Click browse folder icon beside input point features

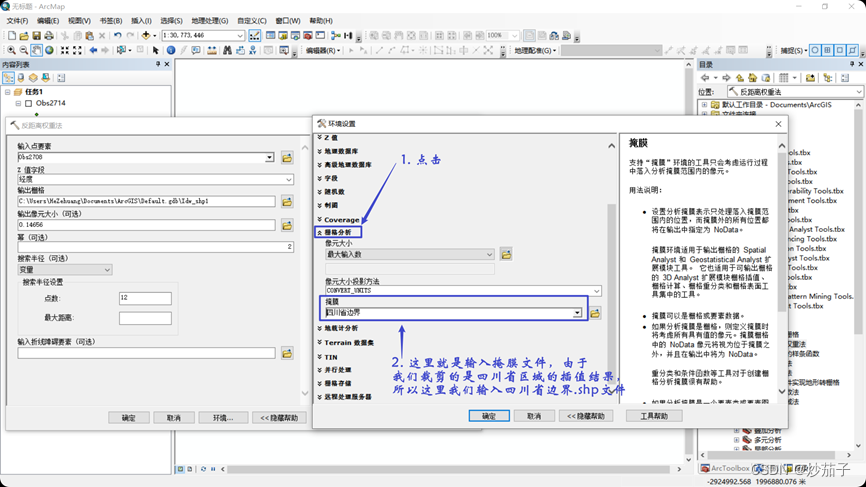(x=287, y=158)
